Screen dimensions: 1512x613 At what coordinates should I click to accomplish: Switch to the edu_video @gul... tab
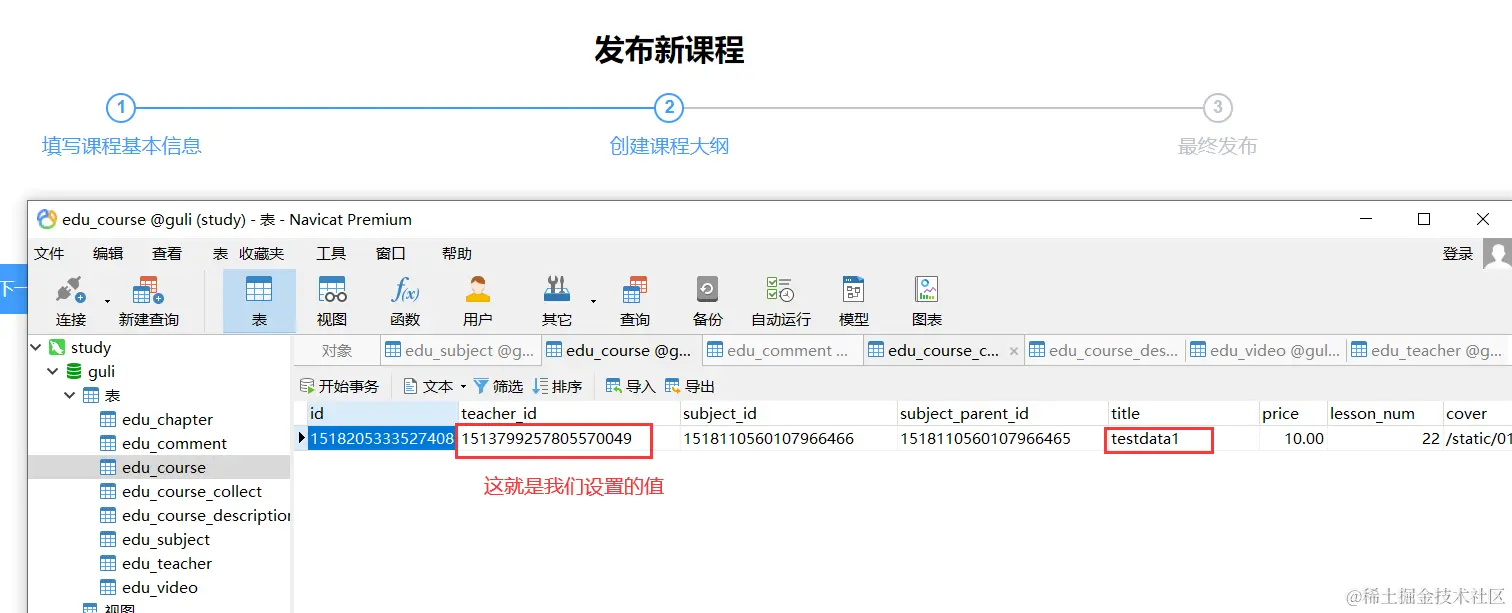pos(1266,351)
